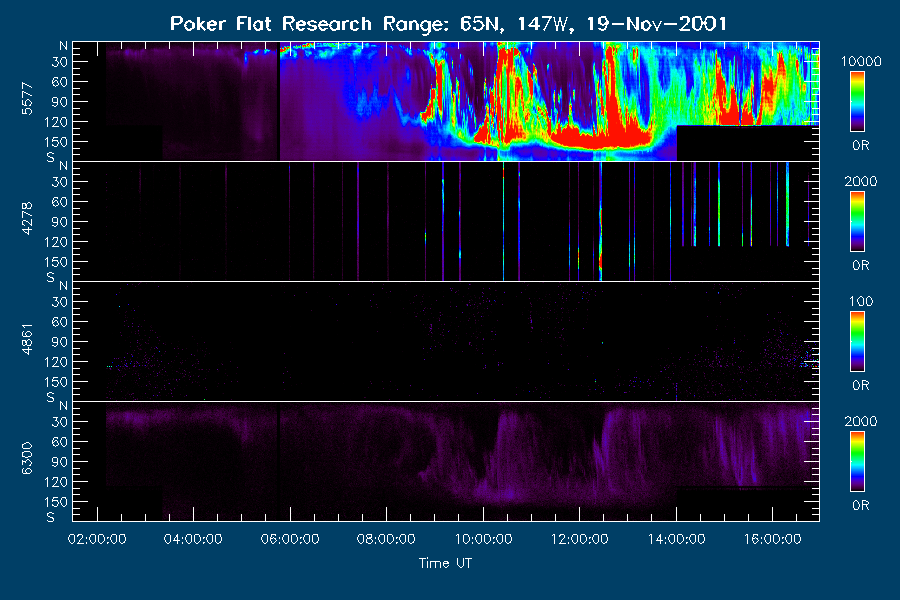Click the 06:00:00 time tick label

coord(290,539)
